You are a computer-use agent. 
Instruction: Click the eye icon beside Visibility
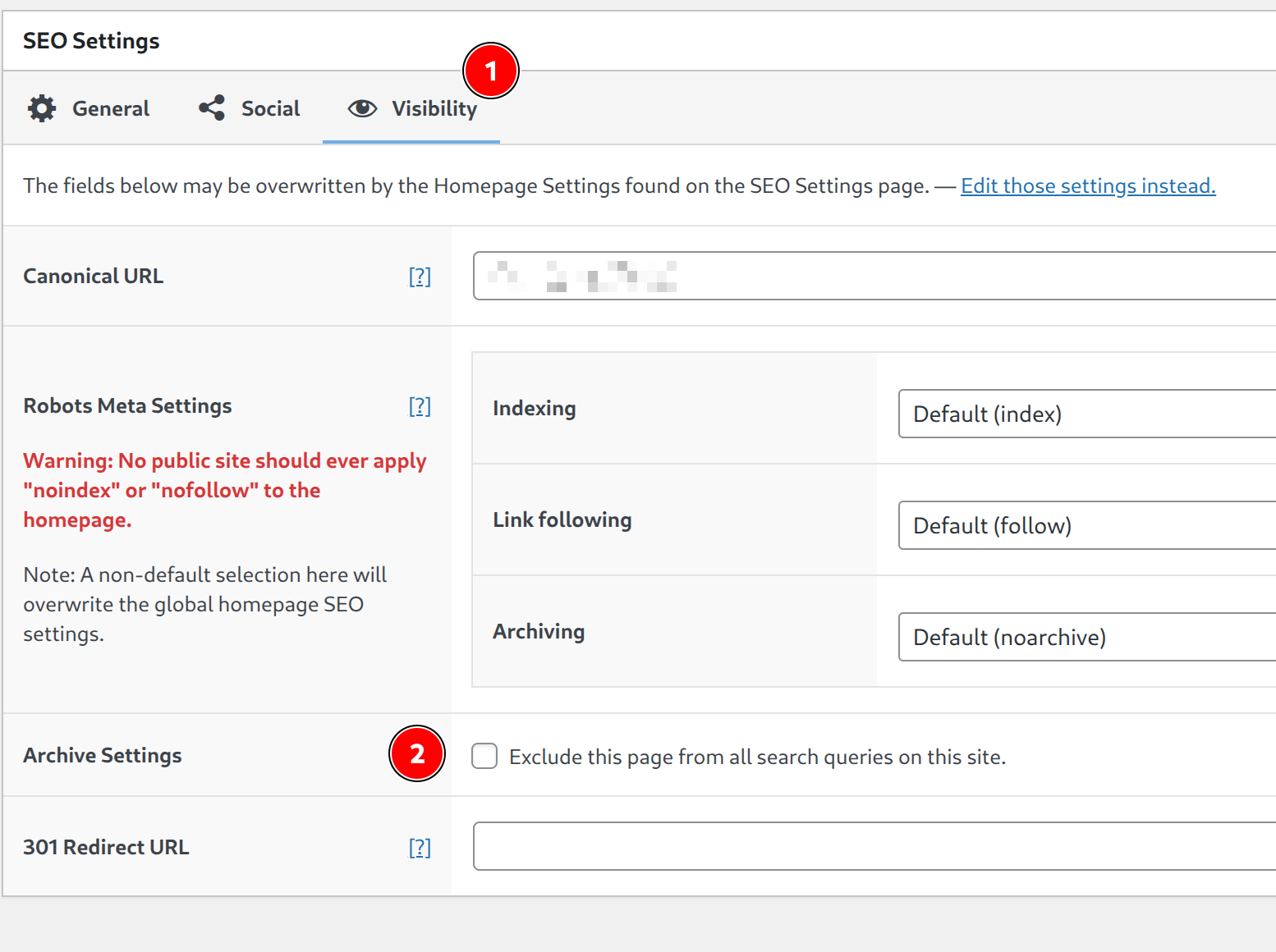tap(362, 108)
